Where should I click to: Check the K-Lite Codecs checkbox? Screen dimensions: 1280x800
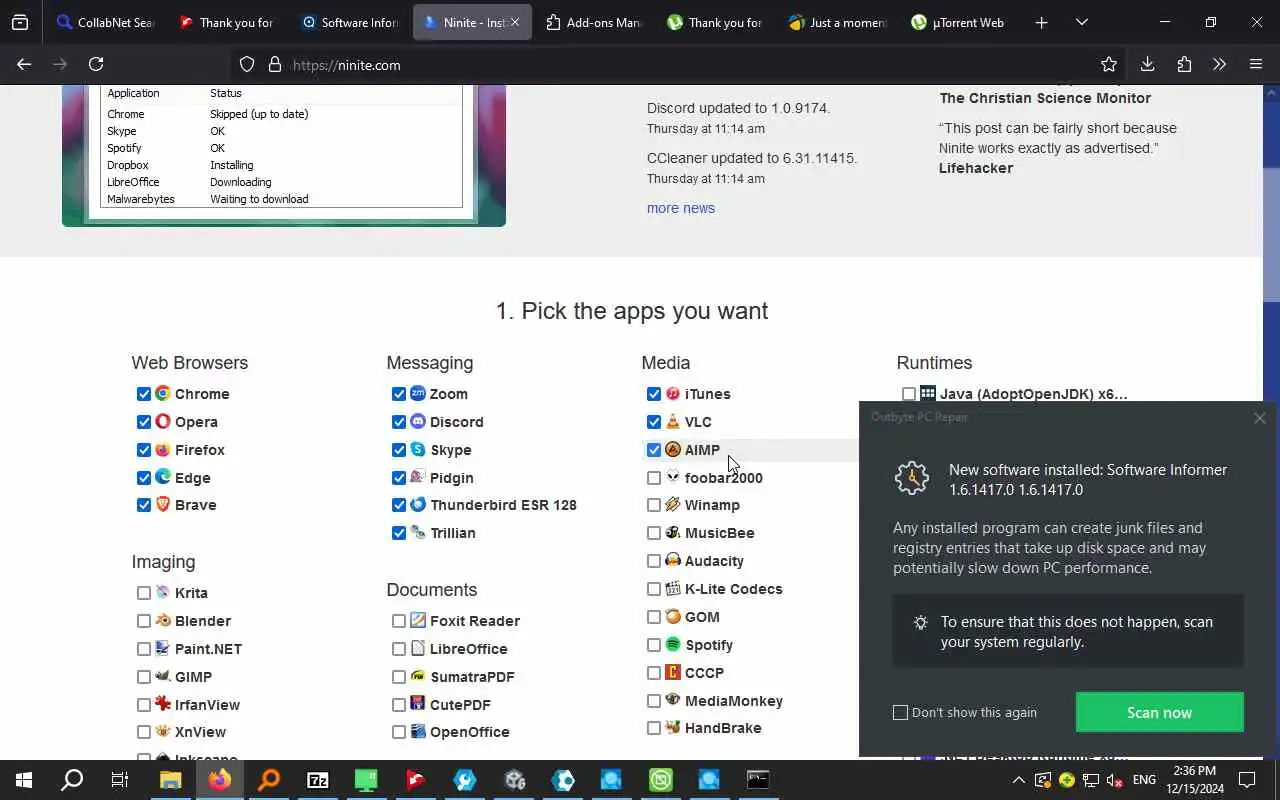654,589
